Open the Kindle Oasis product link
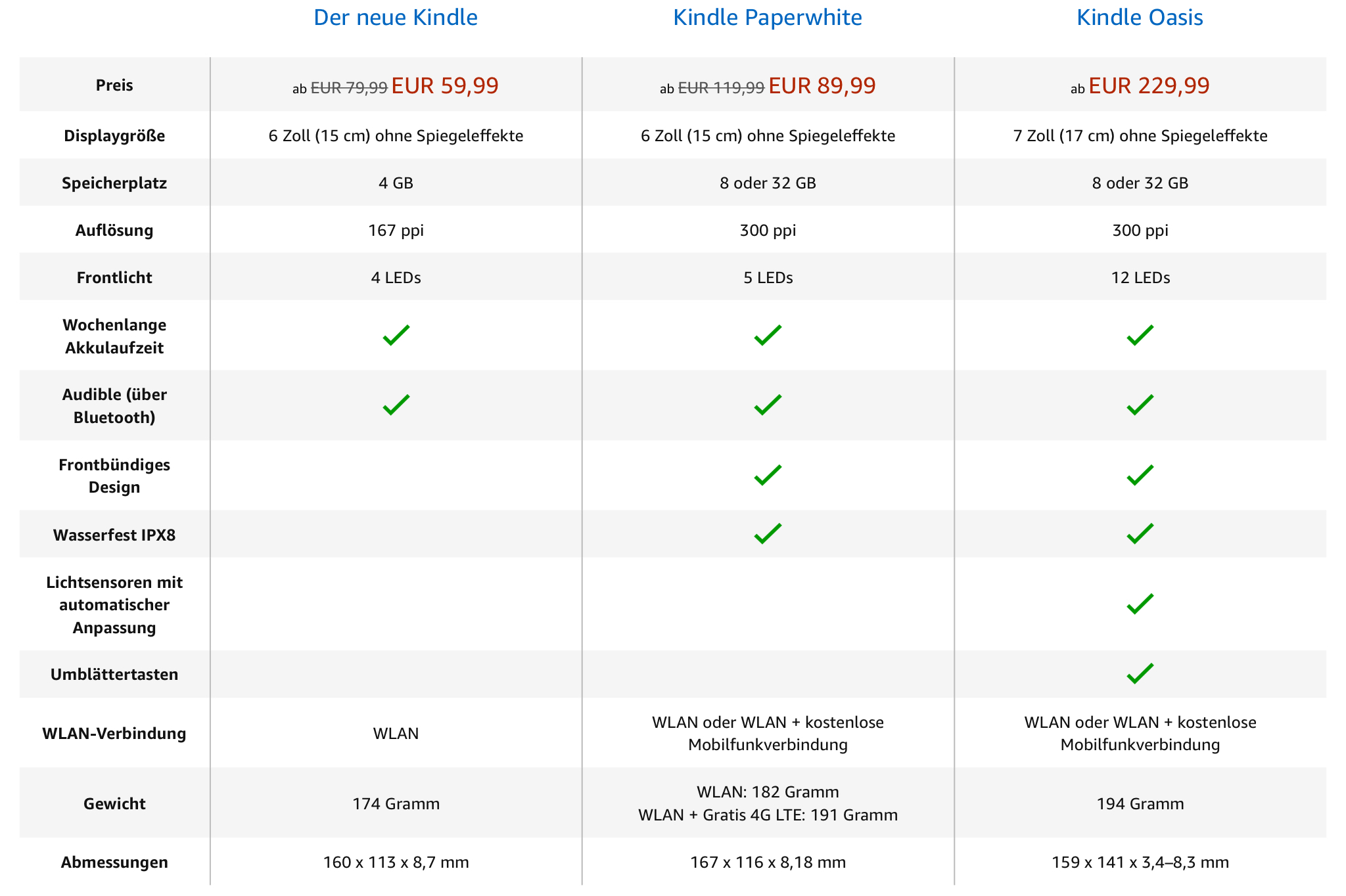 pyautogui.click(x=1140, y=18)
